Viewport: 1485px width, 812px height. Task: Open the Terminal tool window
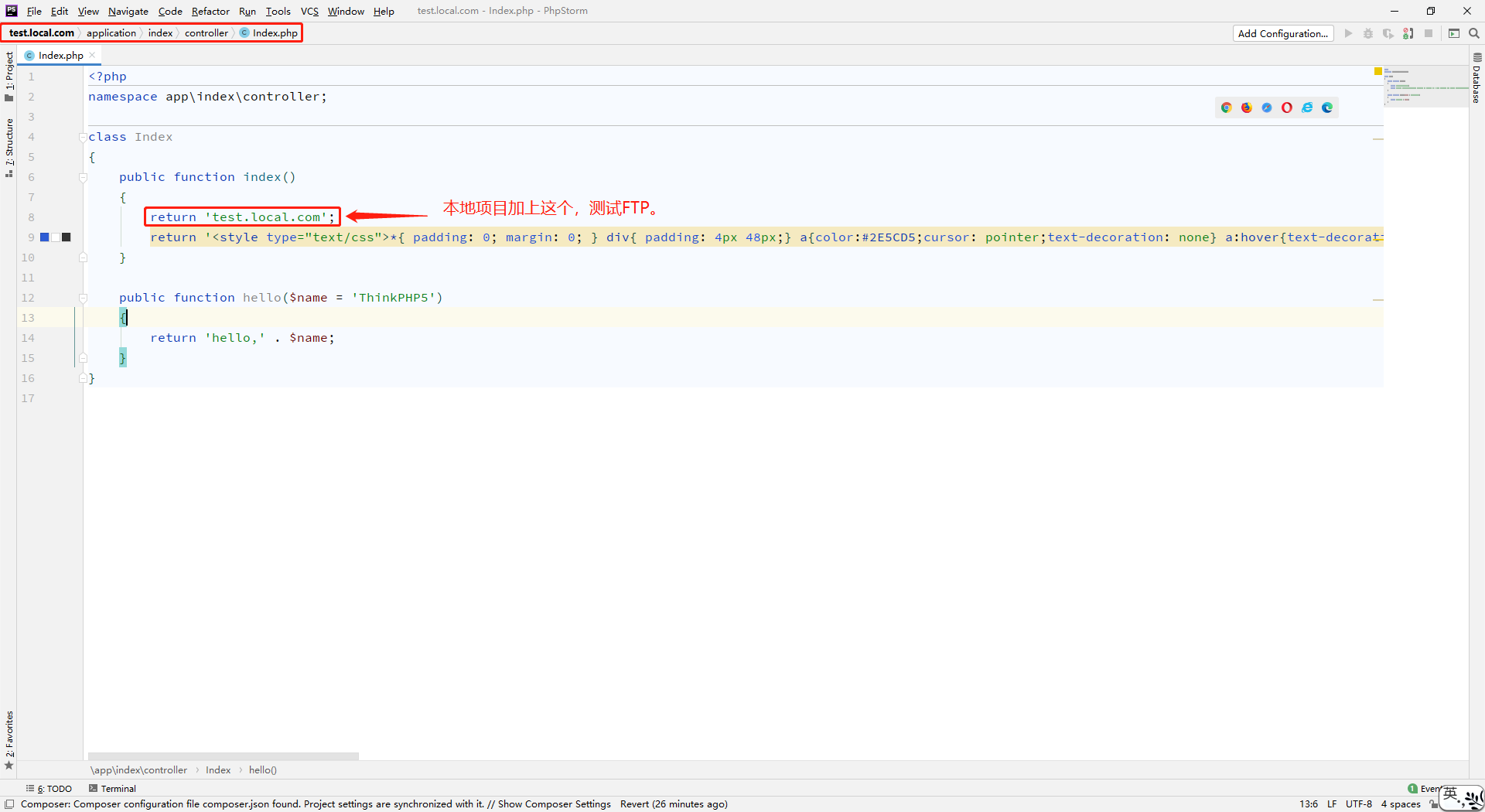coord(112,789)
